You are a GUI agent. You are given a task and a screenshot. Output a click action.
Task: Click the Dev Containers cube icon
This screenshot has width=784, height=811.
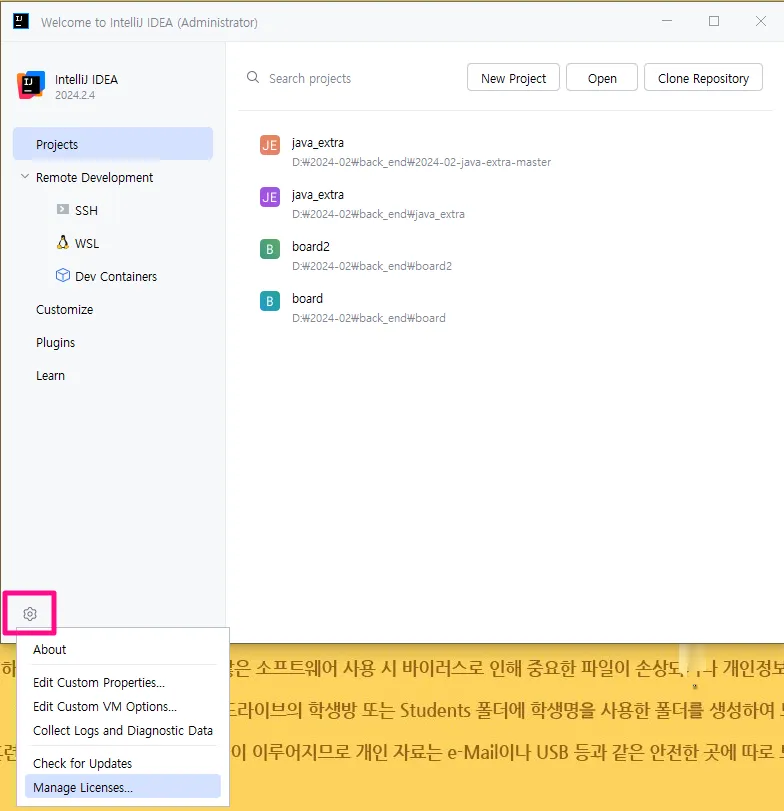pyautogui.click(x=63, y=275)
